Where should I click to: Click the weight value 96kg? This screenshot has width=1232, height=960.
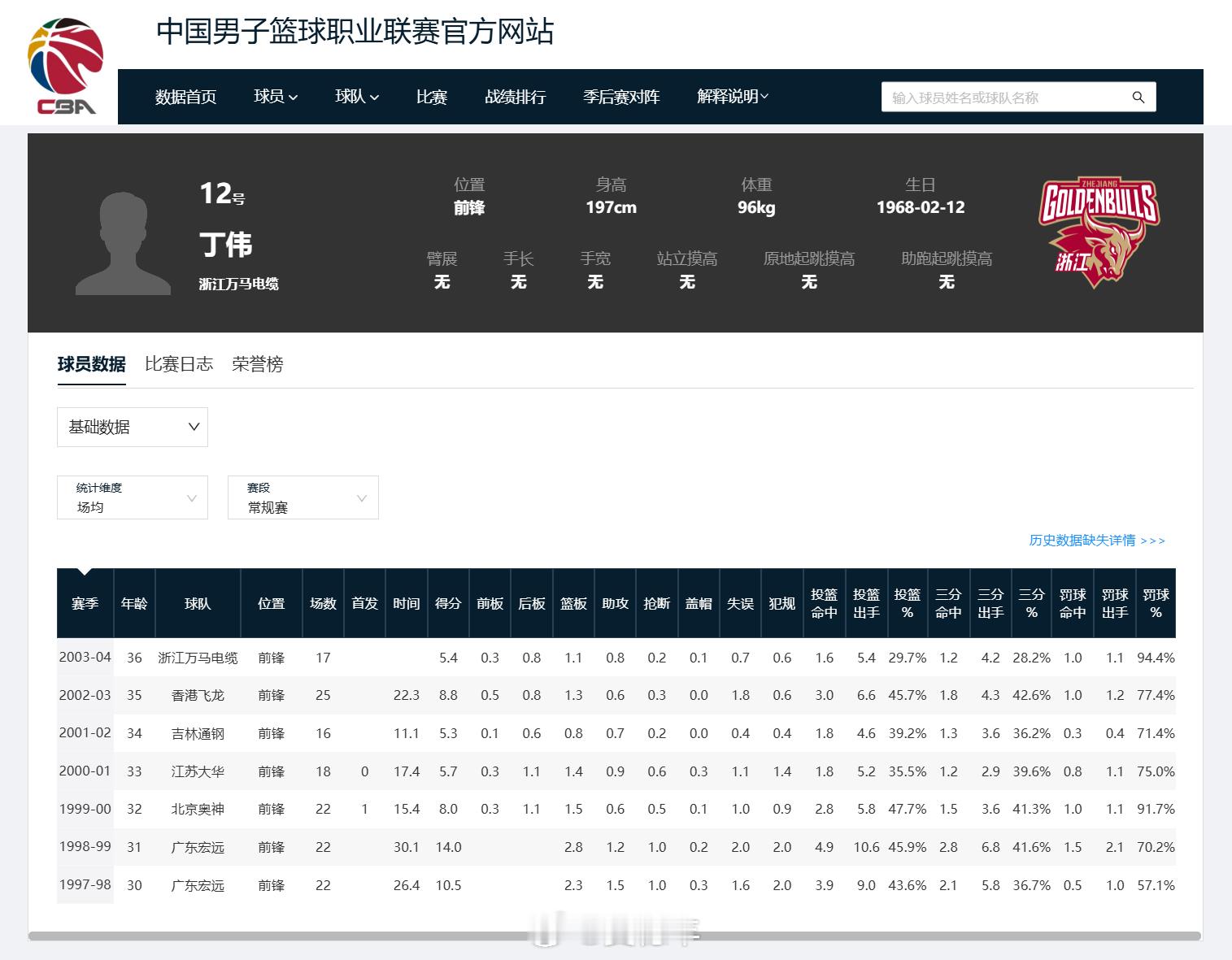pyautogui.click(x=756, y=207)
